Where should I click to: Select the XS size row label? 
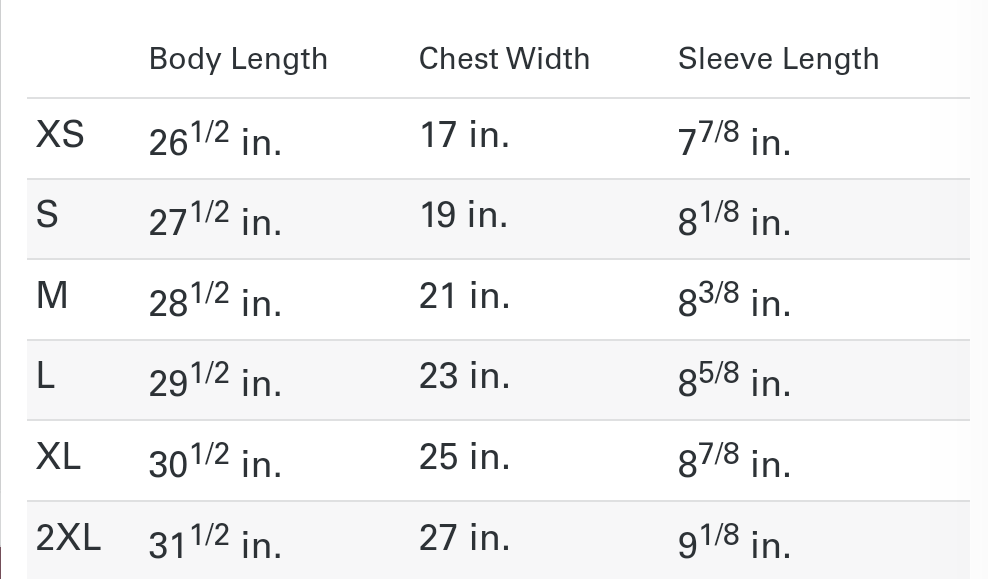(x=60, y=134)
